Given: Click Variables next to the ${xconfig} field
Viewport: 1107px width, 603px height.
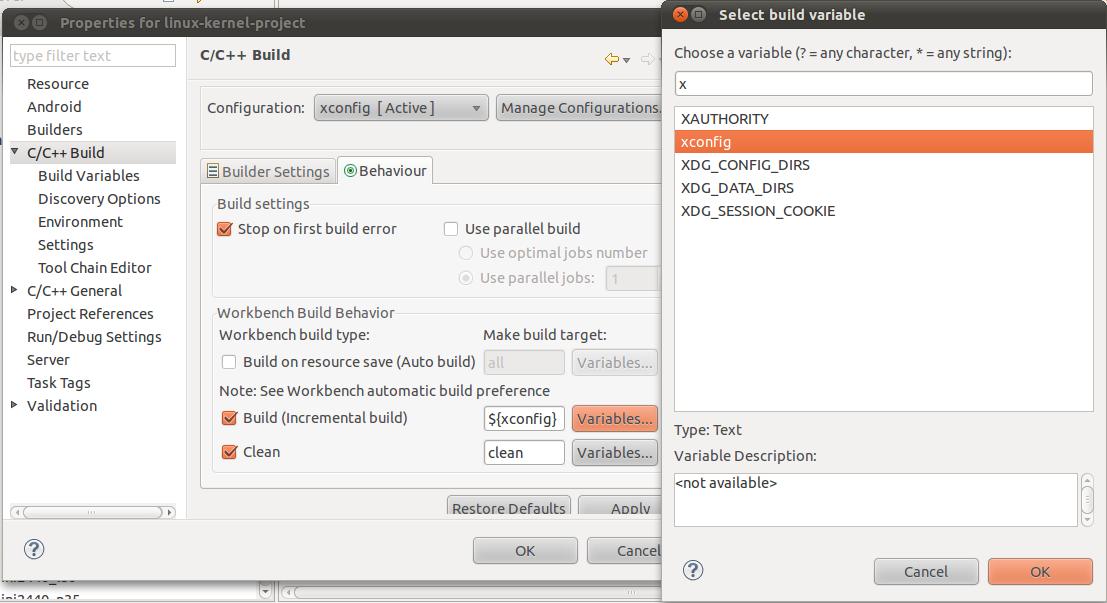Looking at the screenshot, I should pyautogui.click(x=614, y=417).
